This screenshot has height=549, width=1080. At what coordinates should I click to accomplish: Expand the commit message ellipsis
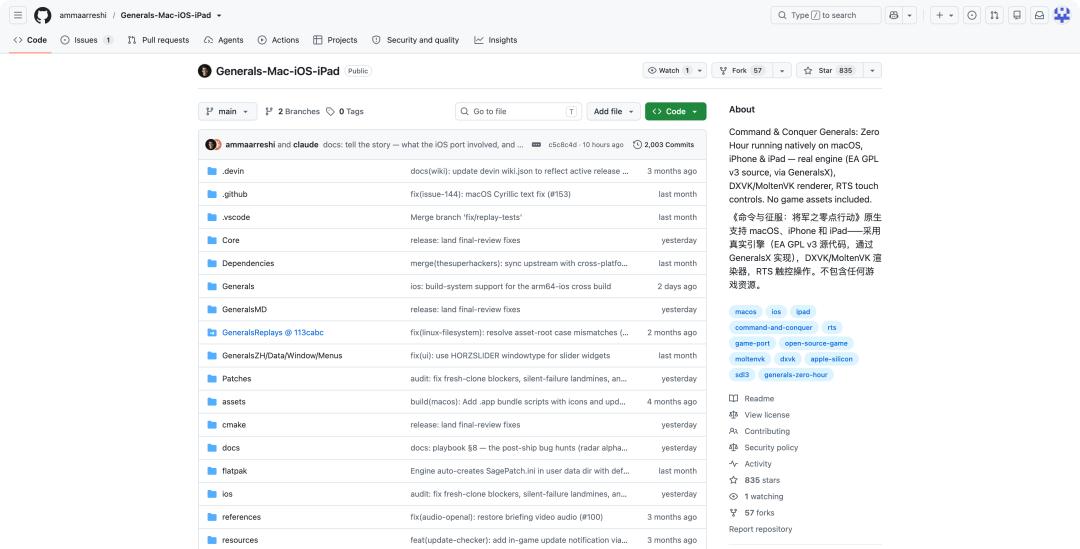[x=537, y=145]
